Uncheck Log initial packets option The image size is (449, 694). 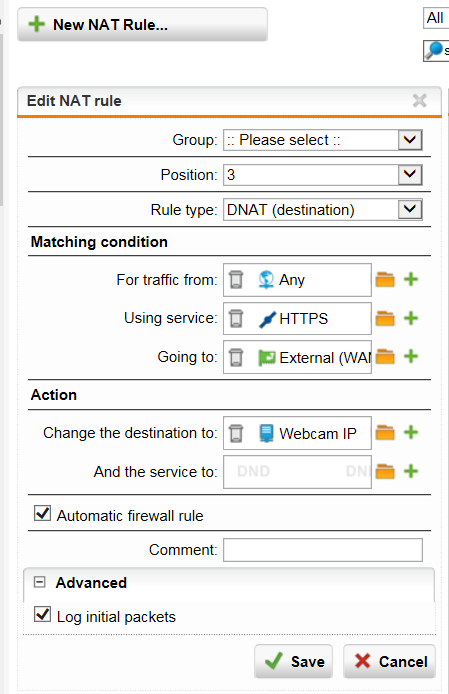(43, 614)
